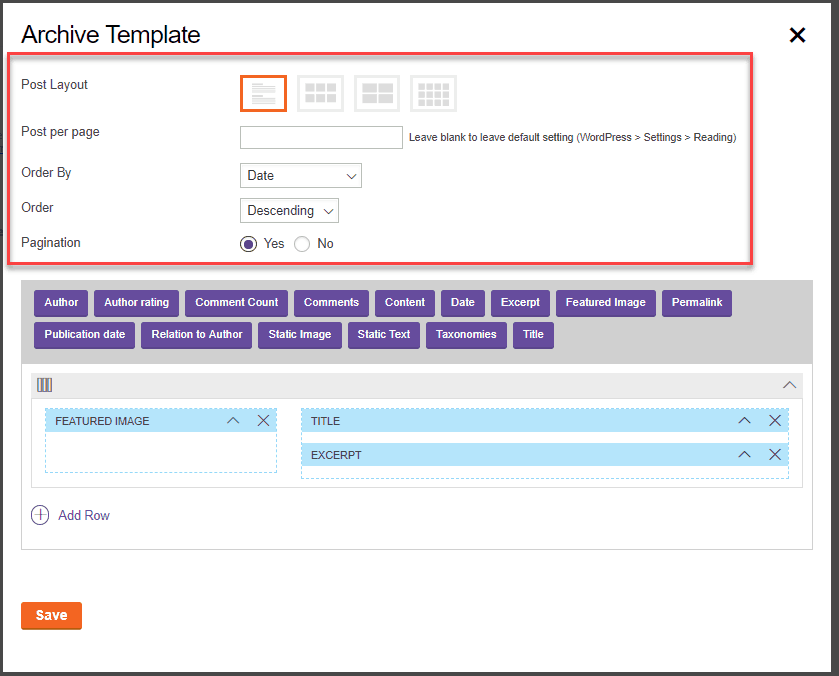Viewport: 839px width, 676px height.
Task: Save the archive template
Action: coord(51,616)
